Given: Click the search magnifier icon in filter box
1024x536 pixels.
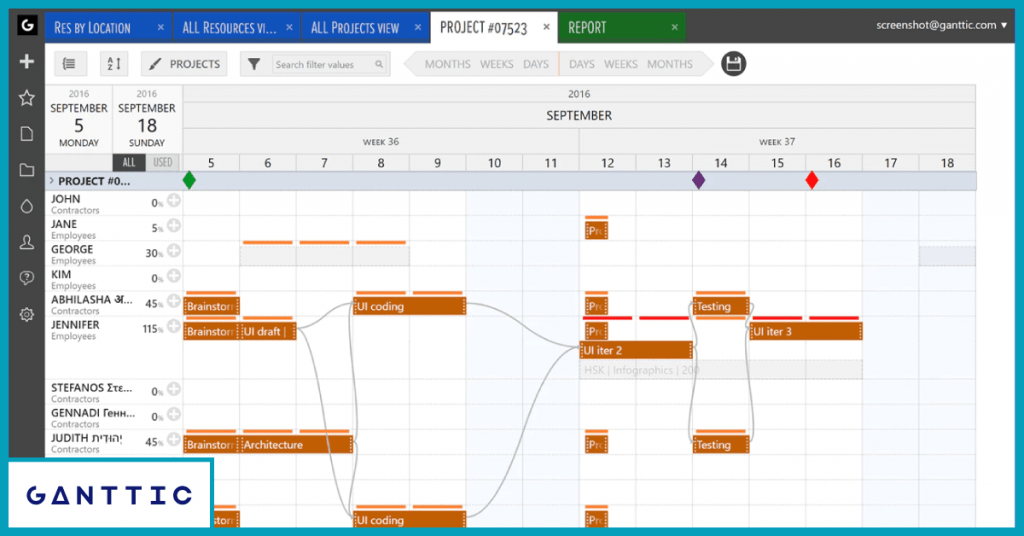Looking at the screenshot, I should 379,65.
